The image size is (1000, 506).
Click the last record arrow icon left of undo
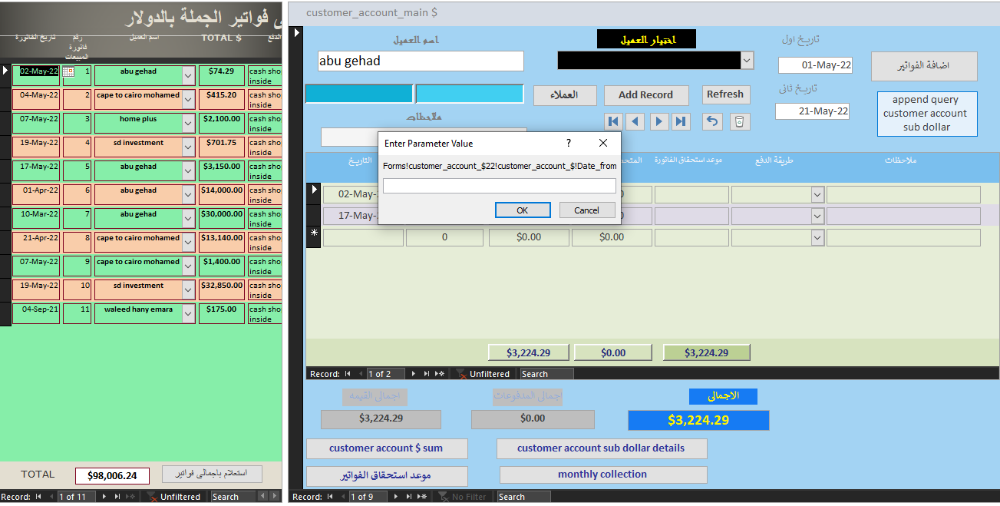click(x=681, y=121)
